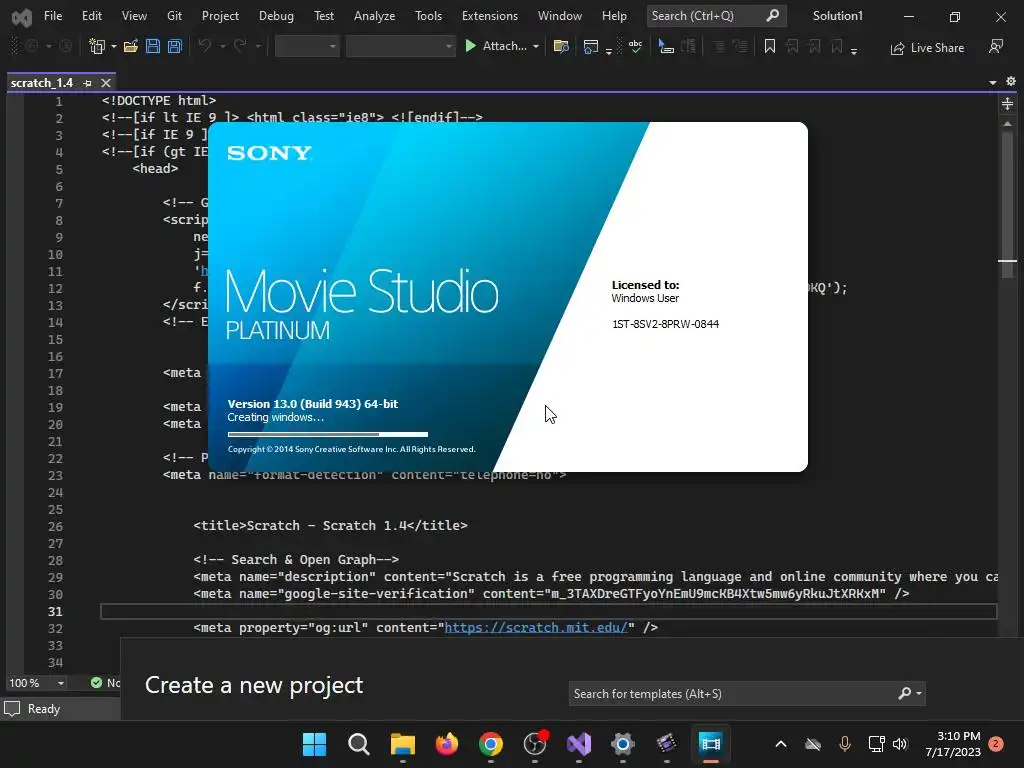Open the Help menu
The width and height of the screenshot is (1024, 768).
(614, 16)
